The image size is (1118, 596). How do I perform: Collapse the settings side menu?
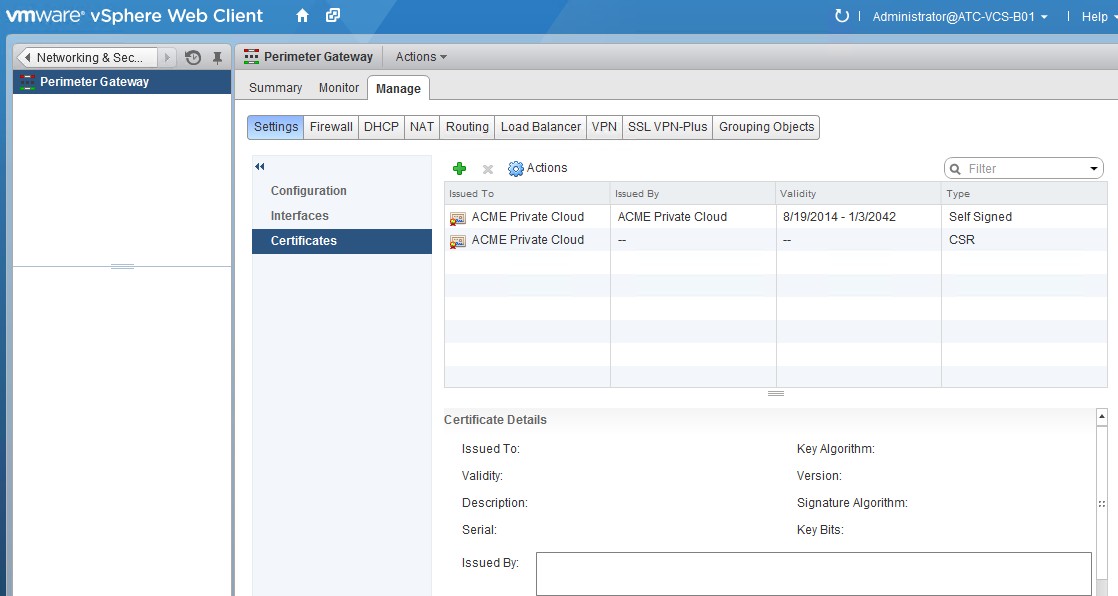click(x=260, y=166)
